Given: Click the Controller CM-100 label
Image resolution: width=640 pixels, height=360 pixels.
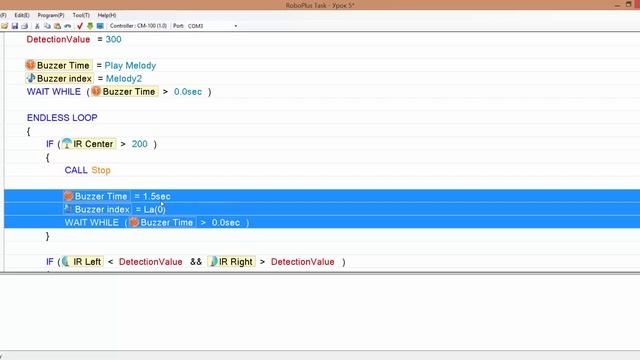Looking at the screenshot, I should (138, 26).
